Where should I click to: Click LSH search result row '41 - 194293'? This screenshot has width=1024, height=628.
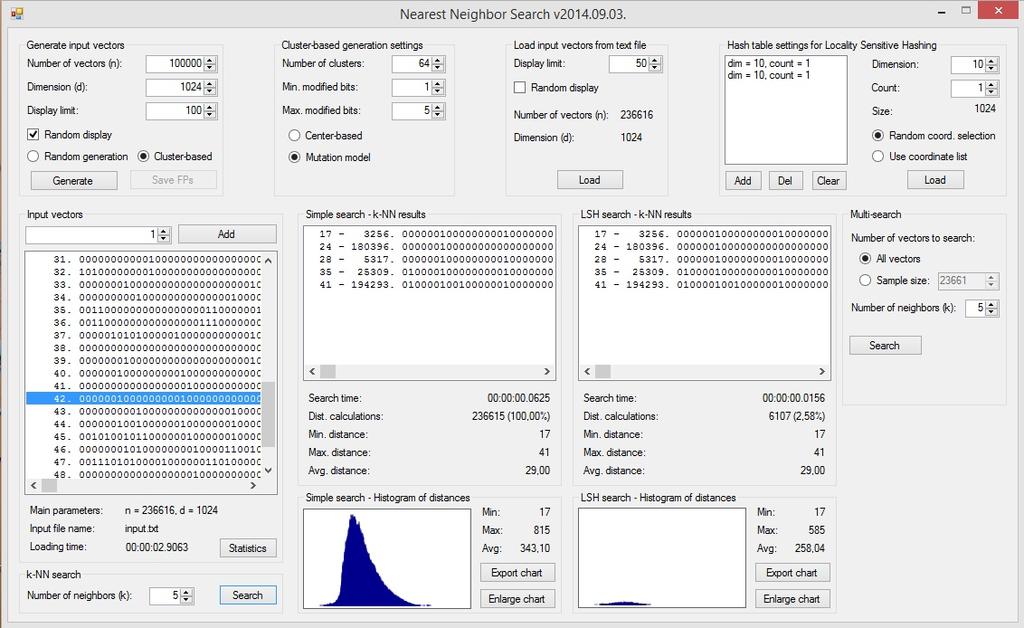704,285
